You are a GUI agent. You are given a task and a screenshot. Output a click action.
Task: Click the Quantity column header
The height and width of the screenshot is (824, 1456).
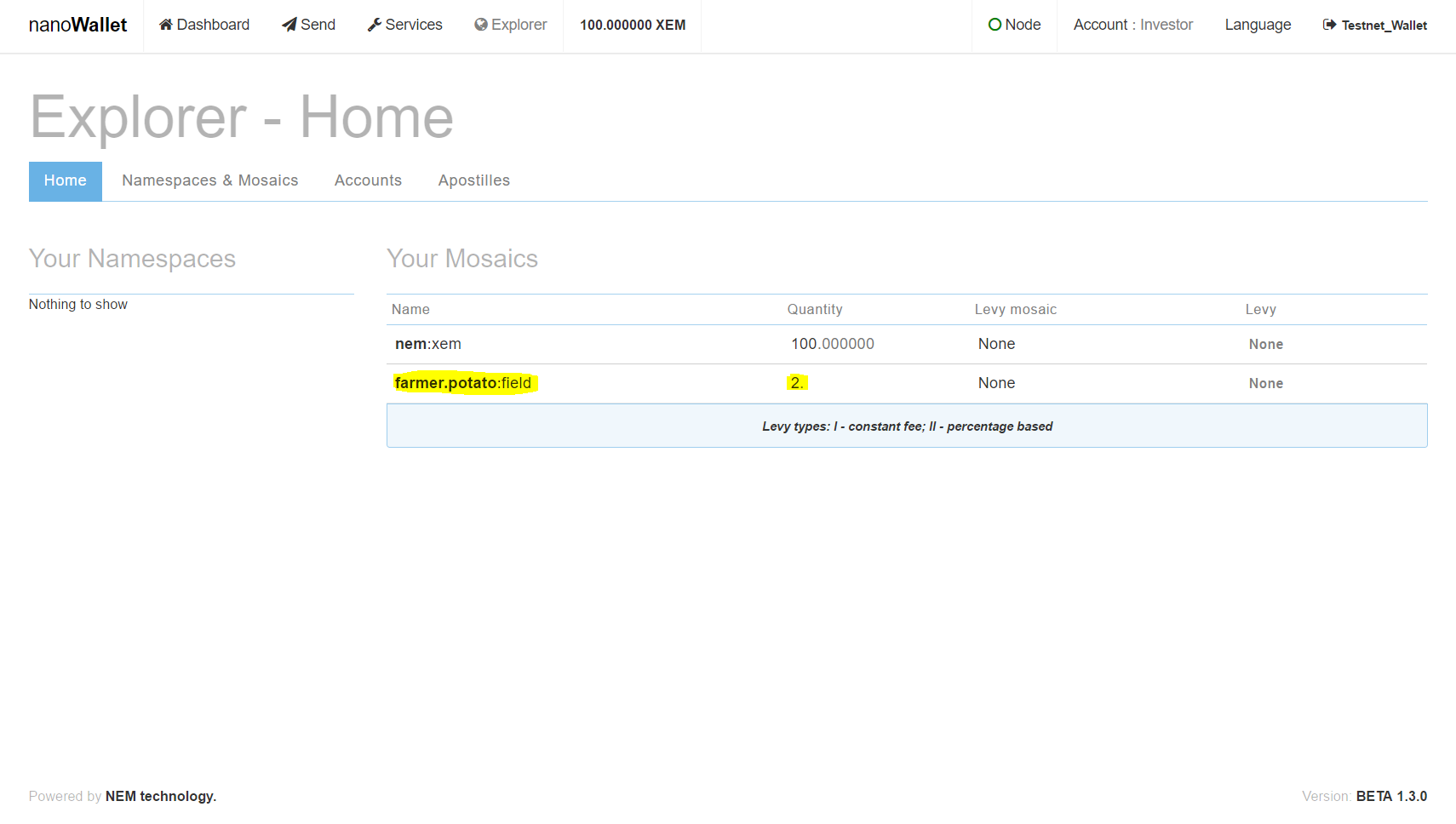815,310
